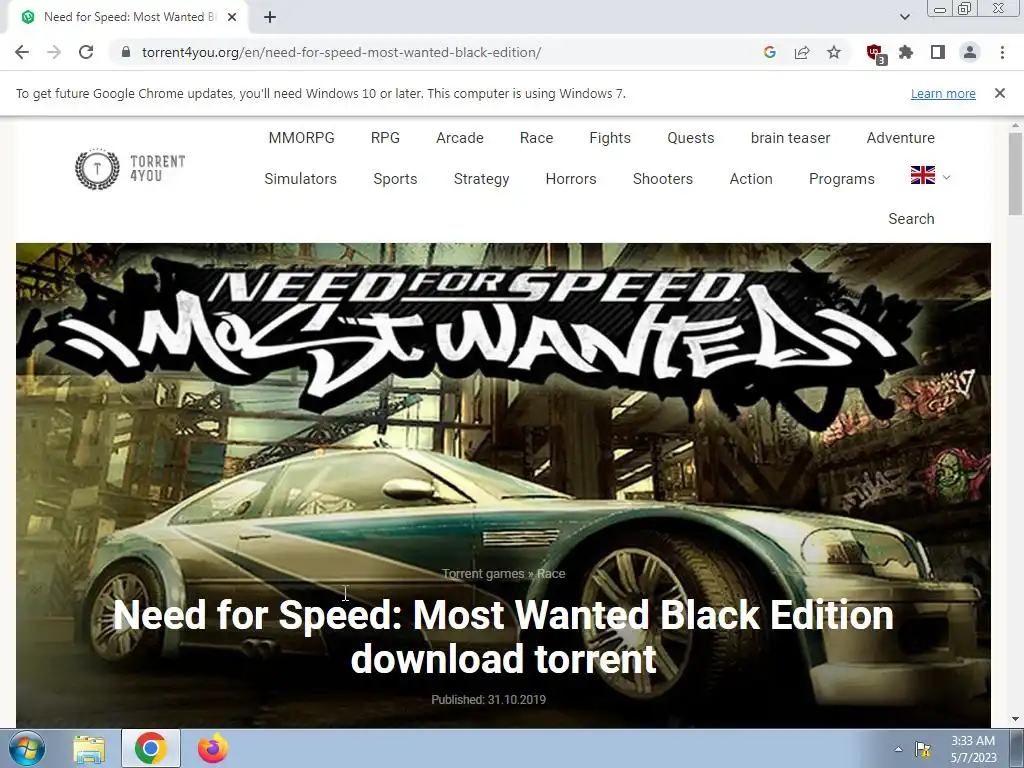Open the Arcade category

point(460,138)
